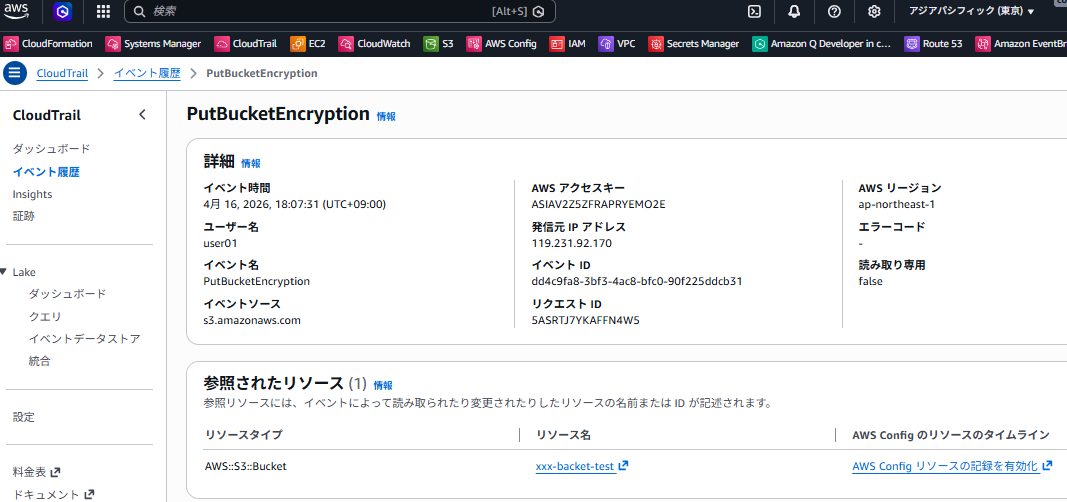Select event time 4月 16, 2026, 18:07:31
1067x502 pixels.
coord(295,204)
